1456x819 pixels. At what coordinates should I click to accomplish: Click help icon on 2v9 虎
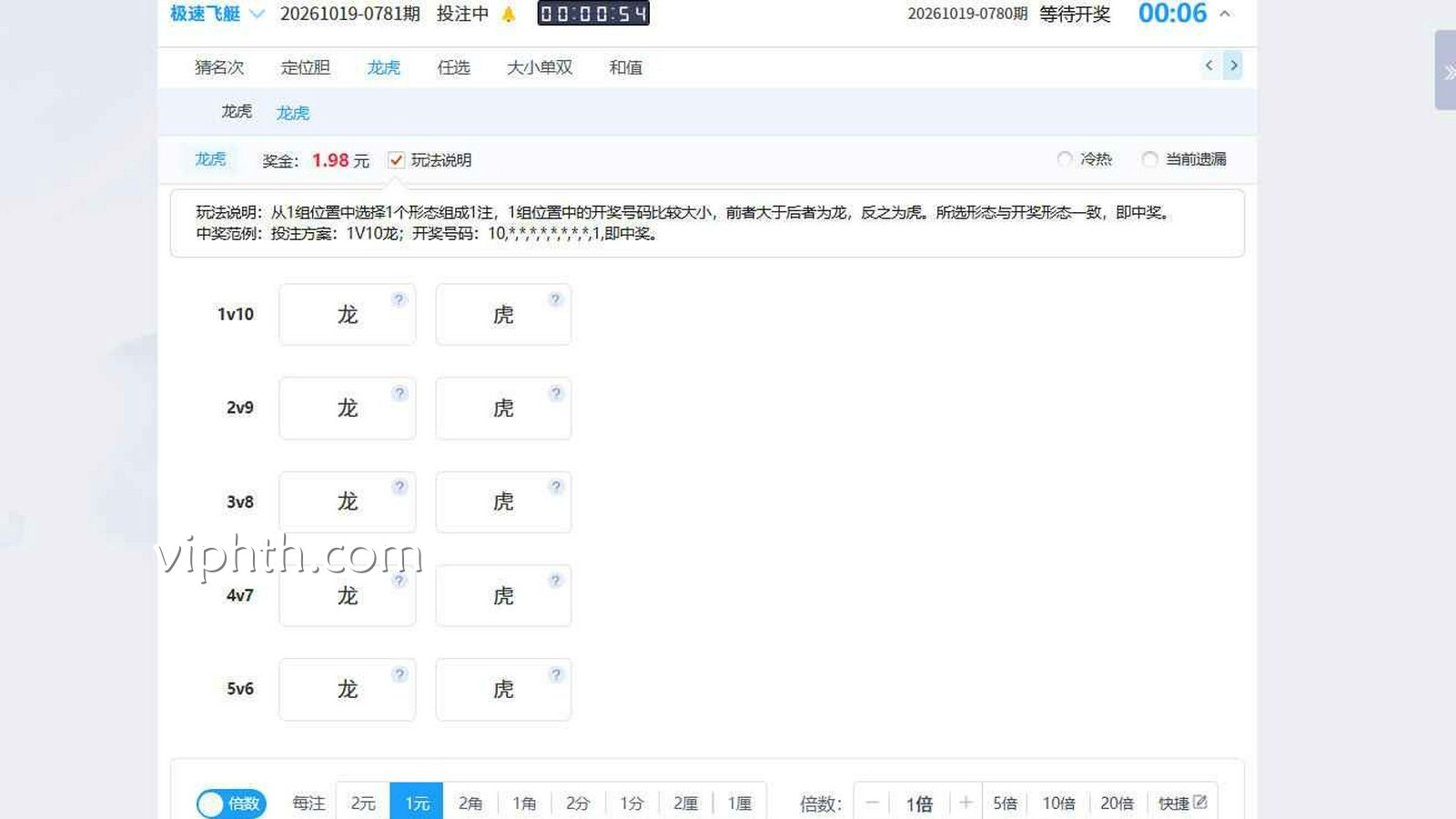[555, 393]
